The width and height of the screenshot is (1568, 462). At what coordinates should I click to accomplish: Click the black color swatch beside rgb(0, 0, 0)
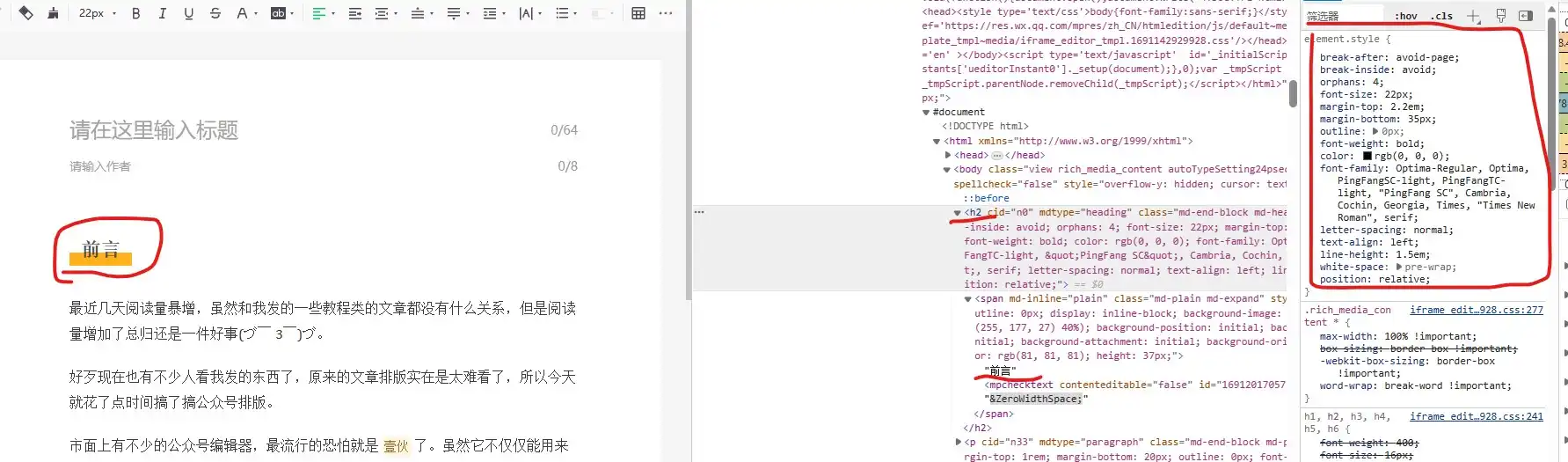click(x=1367, y=156)
